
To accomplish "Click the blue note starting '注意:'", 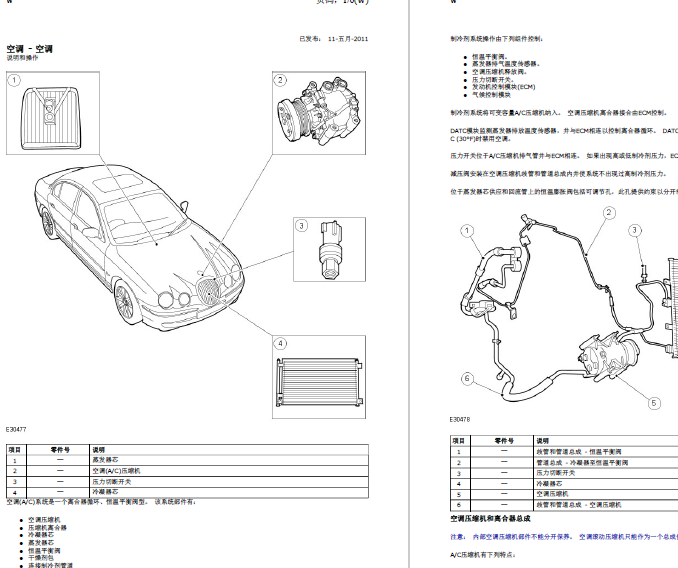I will (x=564, y=537).
